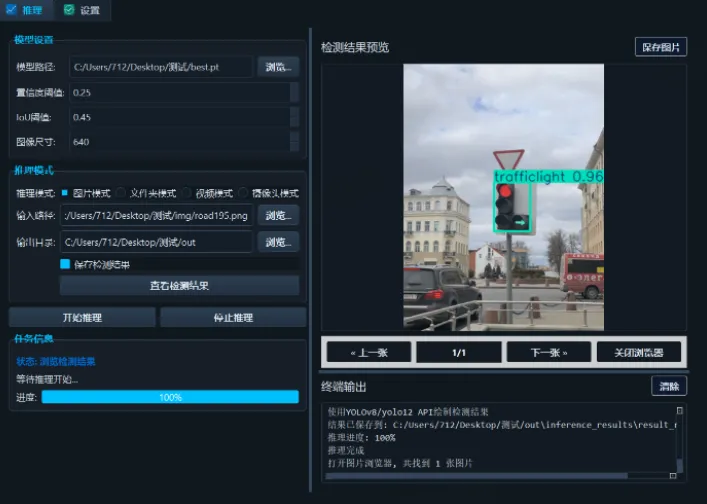Click the 检测结果预览 heading
This screenshot has height=504, width=707.
tap(355, 47)
